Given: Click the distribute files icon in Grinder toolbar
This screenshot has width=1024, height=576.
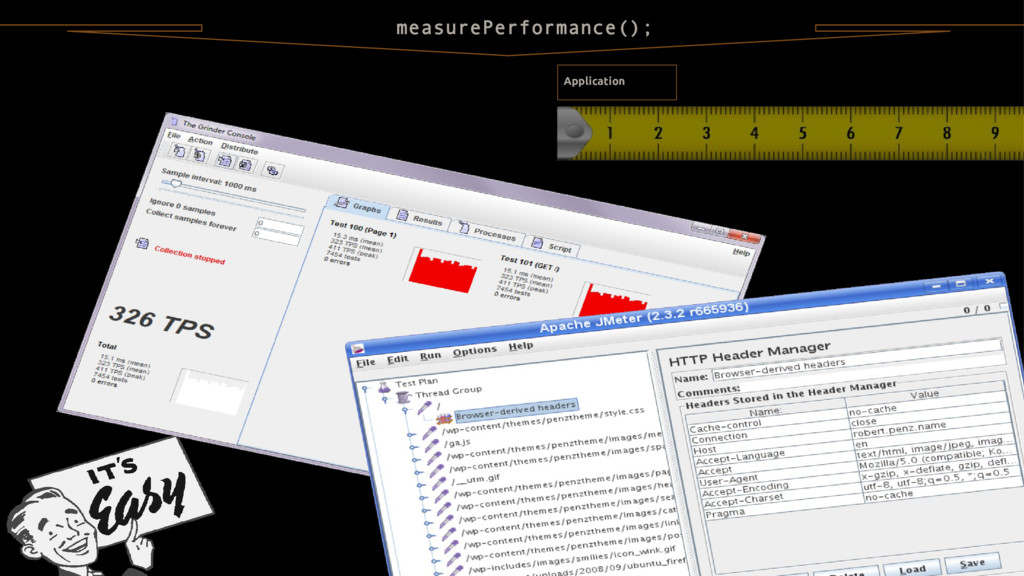Looking at the screenshot, I should [272, 170].
